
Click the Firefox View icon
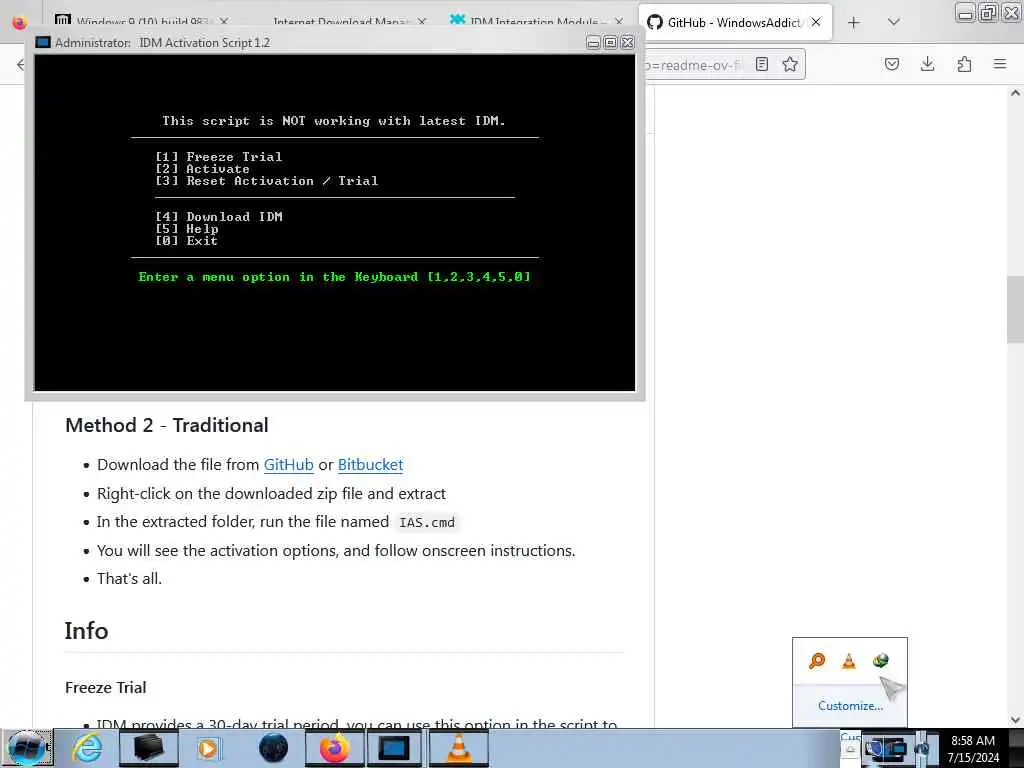point(20,23)
